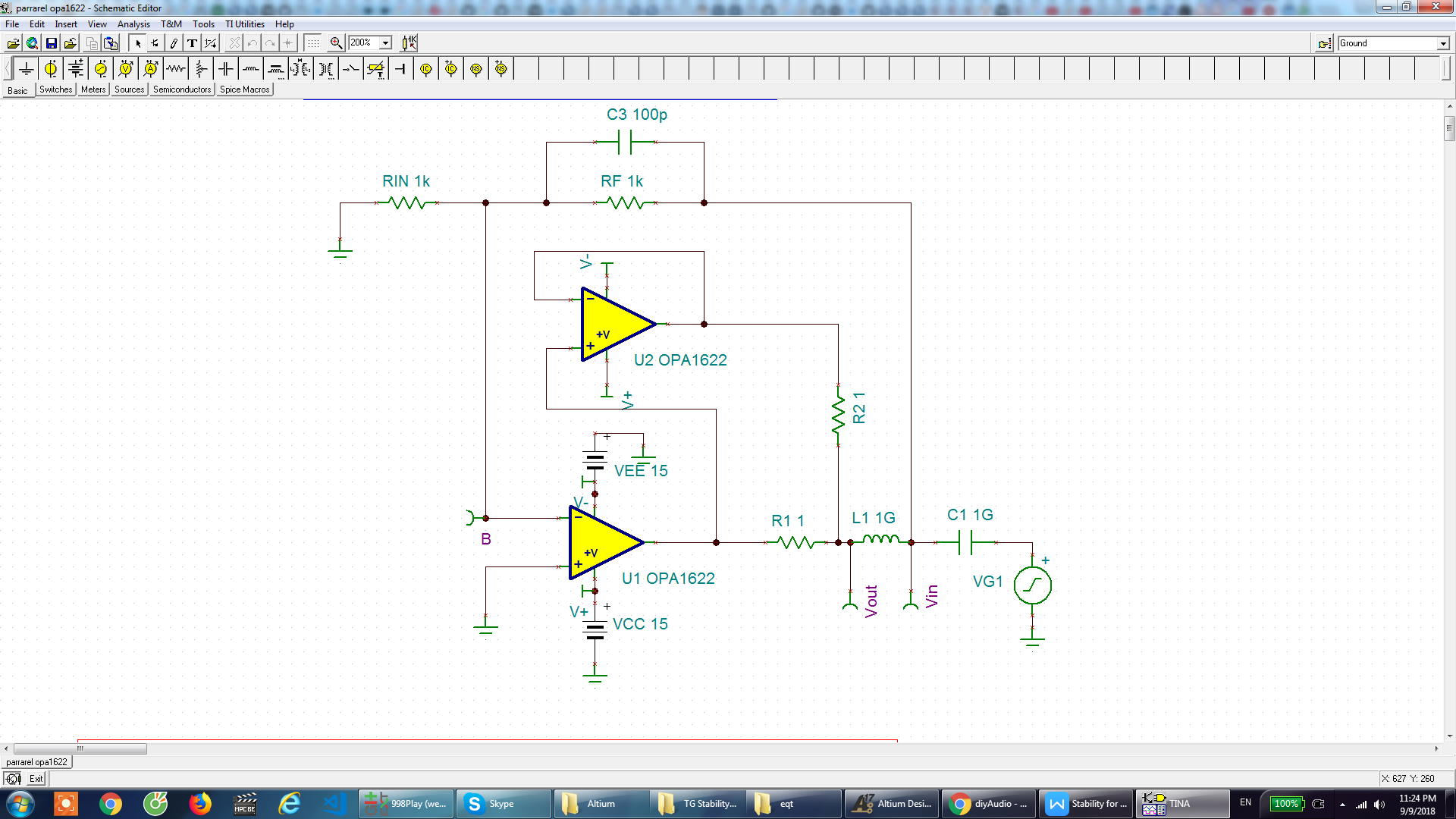Select the jumper component icon

coord(401,69)
